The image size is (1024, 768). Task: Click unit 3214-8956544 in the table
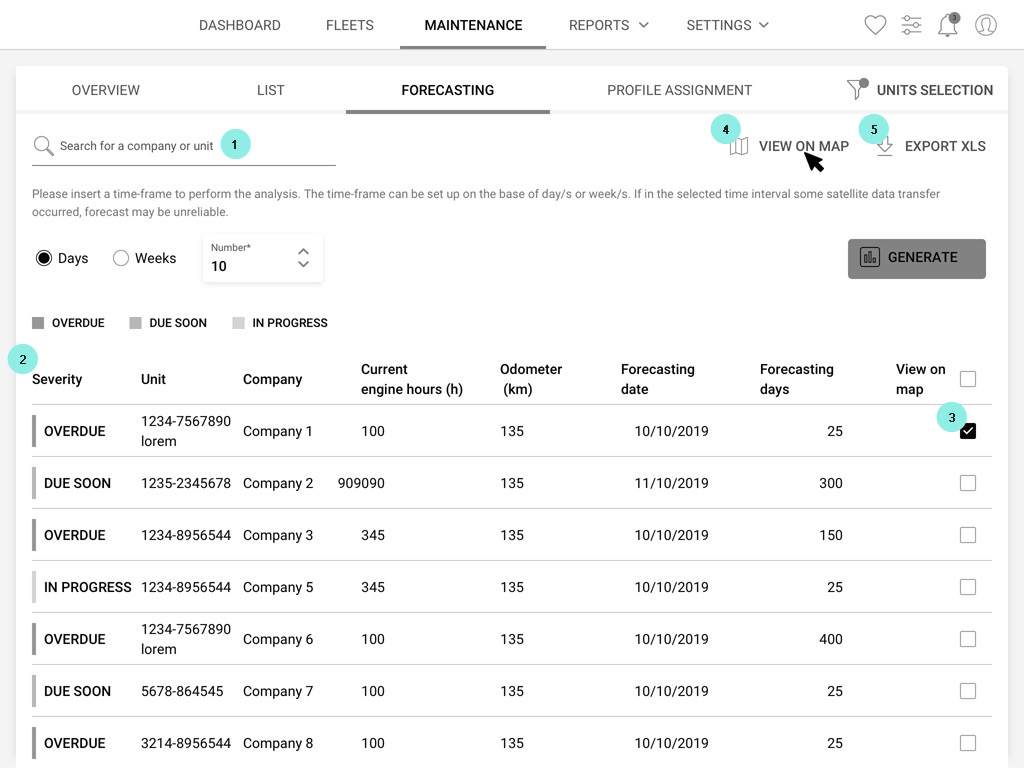185,743
